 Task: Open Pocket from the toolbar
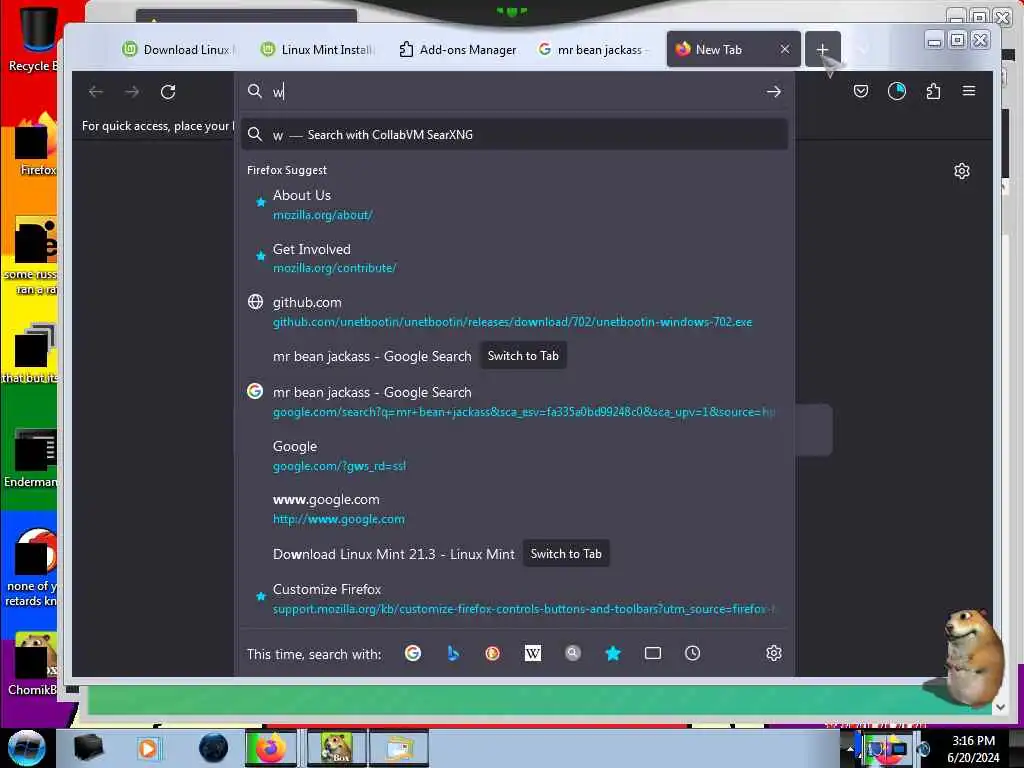(x=861, y=91)
